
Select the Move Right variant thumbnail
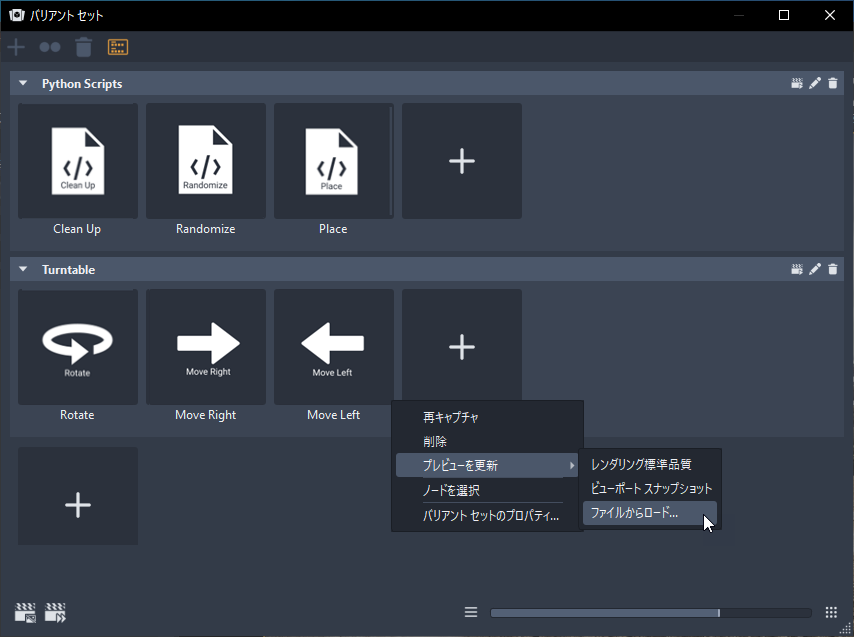coord(206,347)
